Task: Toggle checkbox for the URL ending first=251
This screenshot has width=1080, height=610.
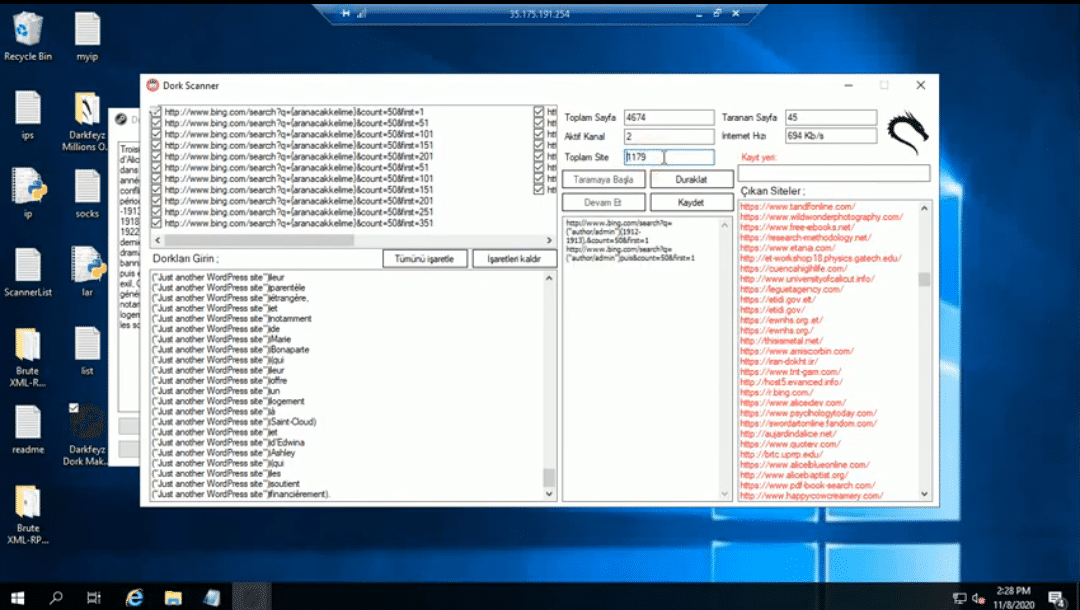Action: [155, 212]
